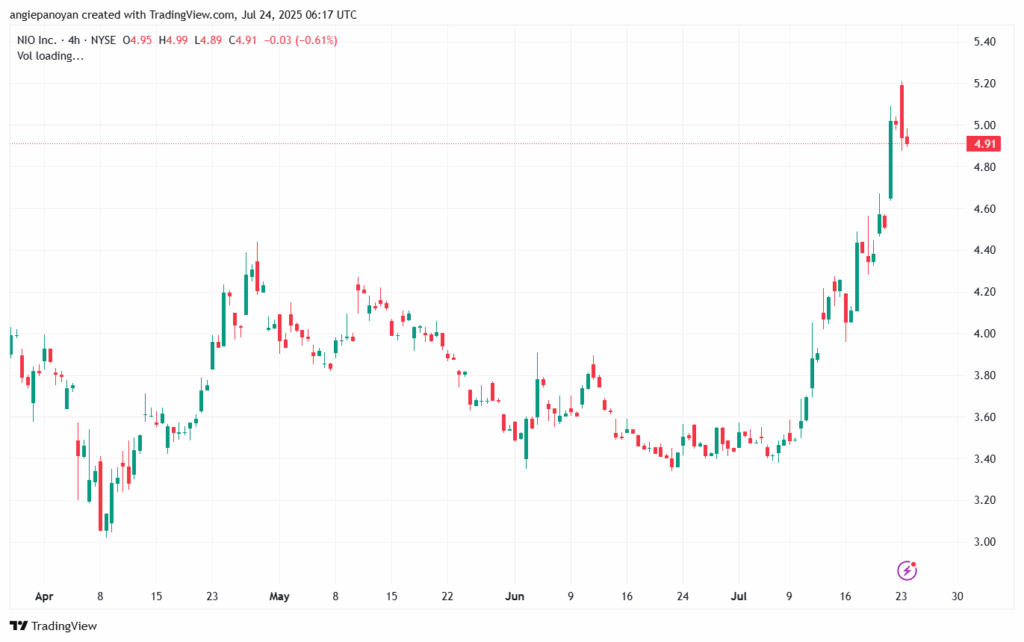Screen dimensions: 1024x642
Task: Click the 4.80 price axis label
Action: pos(984,167)
